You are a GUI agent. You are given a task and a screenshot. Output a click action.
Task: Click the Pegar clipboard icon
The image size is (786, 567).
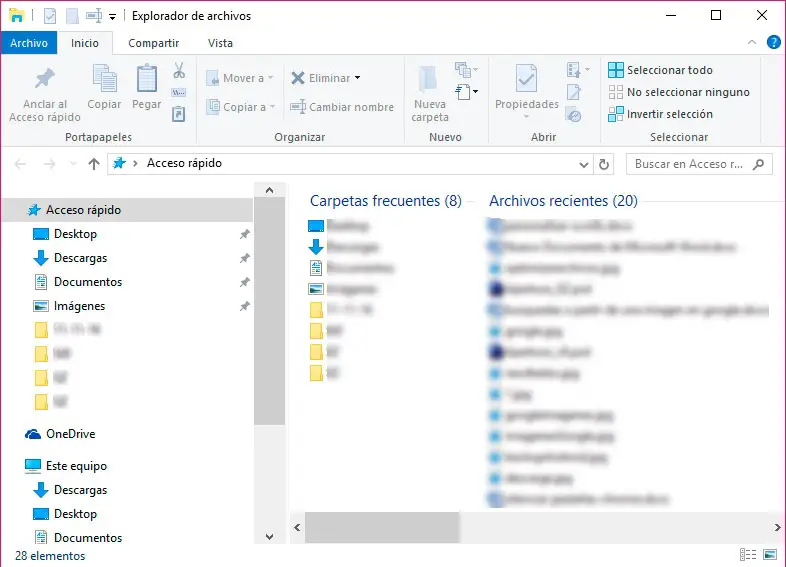coord(147,78)
